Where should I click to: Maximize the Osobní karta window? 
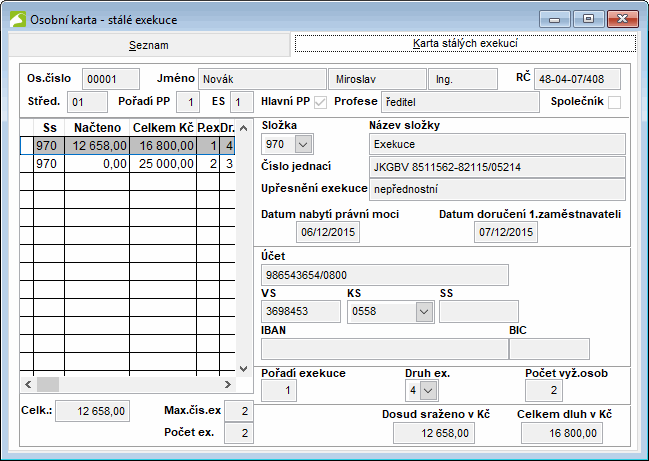(587, 18)
